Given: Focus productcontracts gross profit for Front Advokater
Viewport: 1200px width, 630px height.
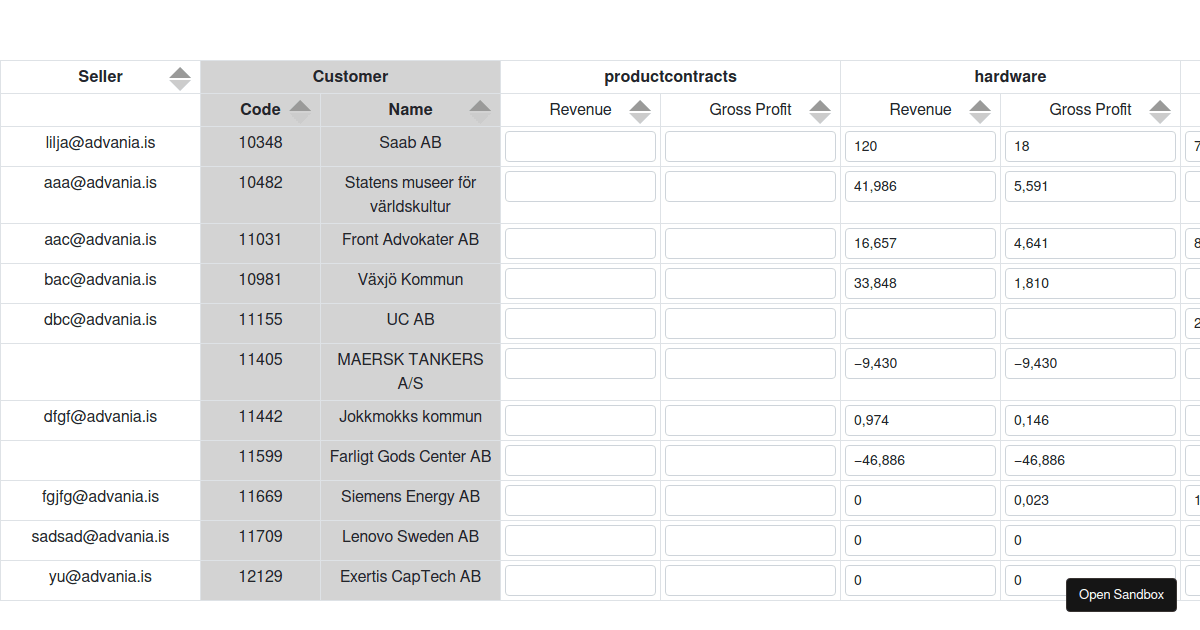Looking at the screenshot, I should click(750, 243).
